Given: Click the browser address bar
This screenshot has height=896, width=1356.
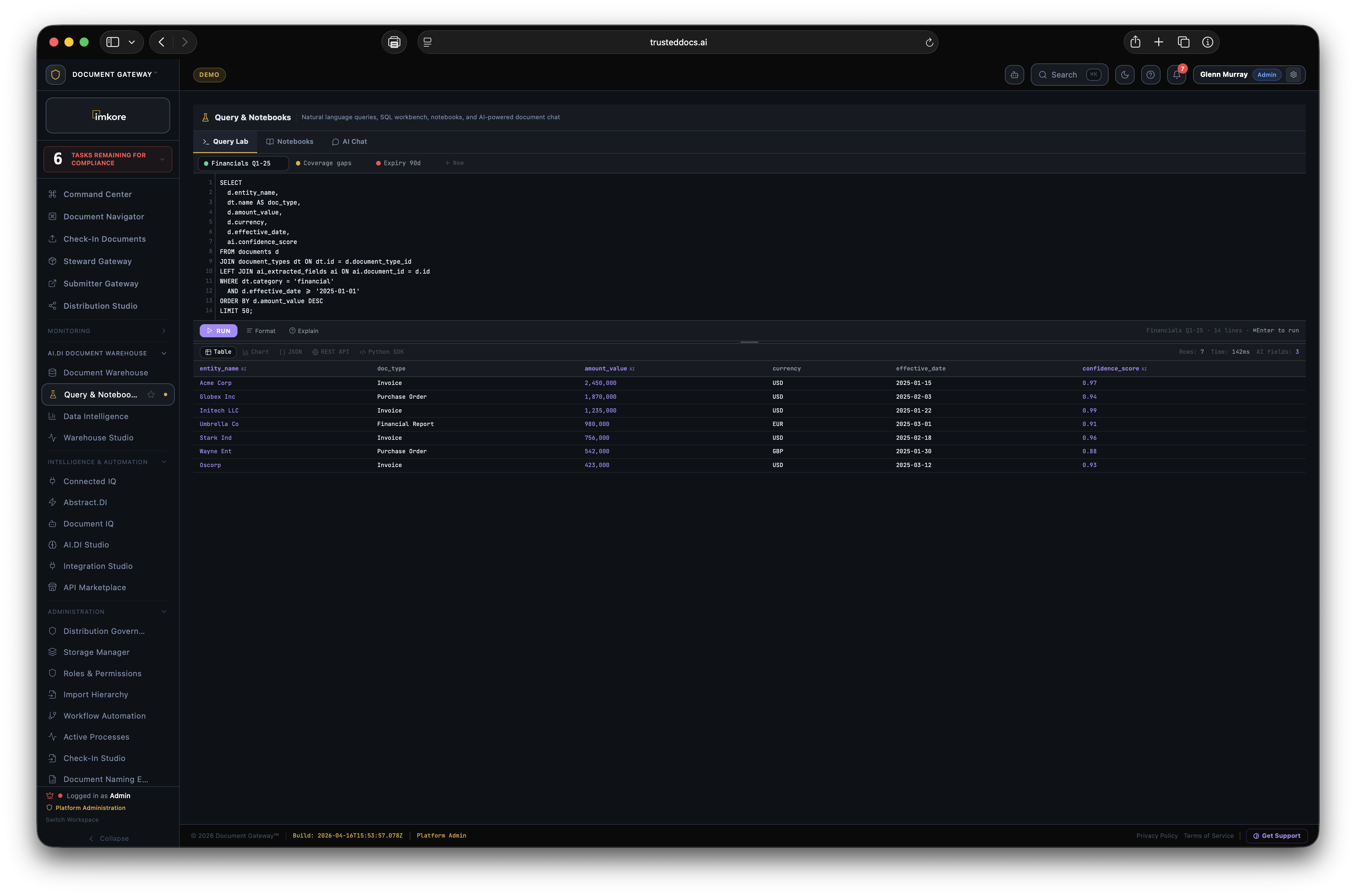Looking at the screenshot, I should [x=678, y=42].
